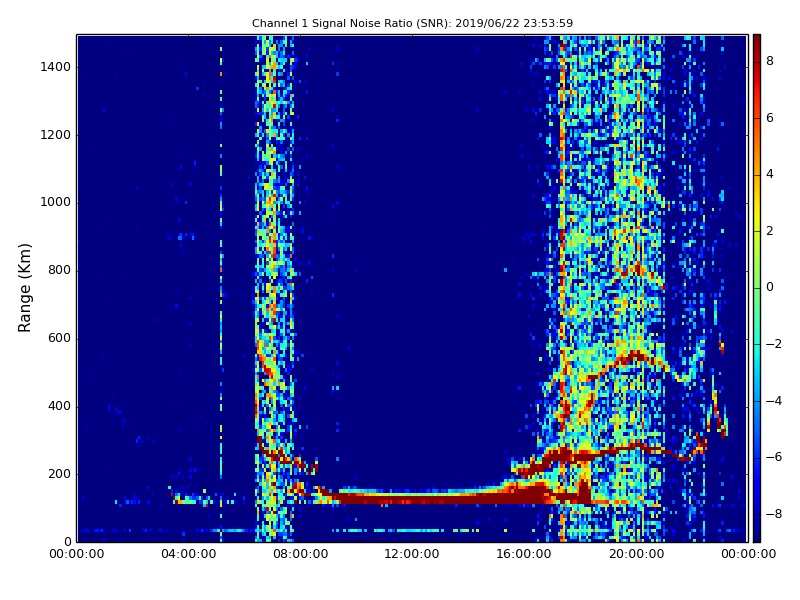Click the 08:00:00 time axis label
The width and height of the screenshot is (800, 600).
[301, 554]
